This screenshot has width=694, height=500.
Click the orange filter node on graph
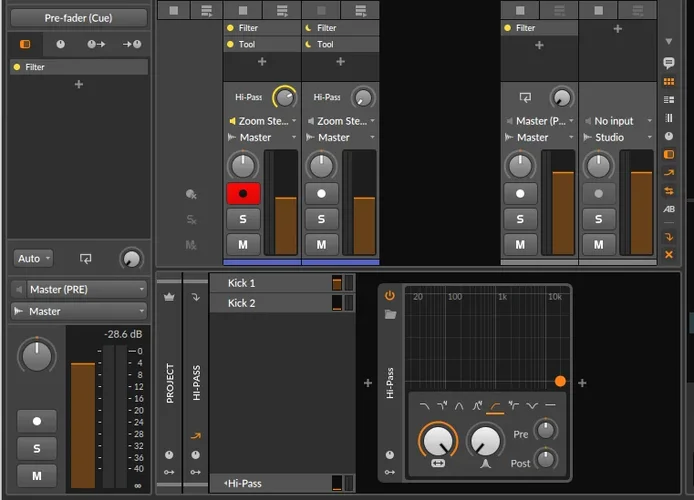coord(560,381)
